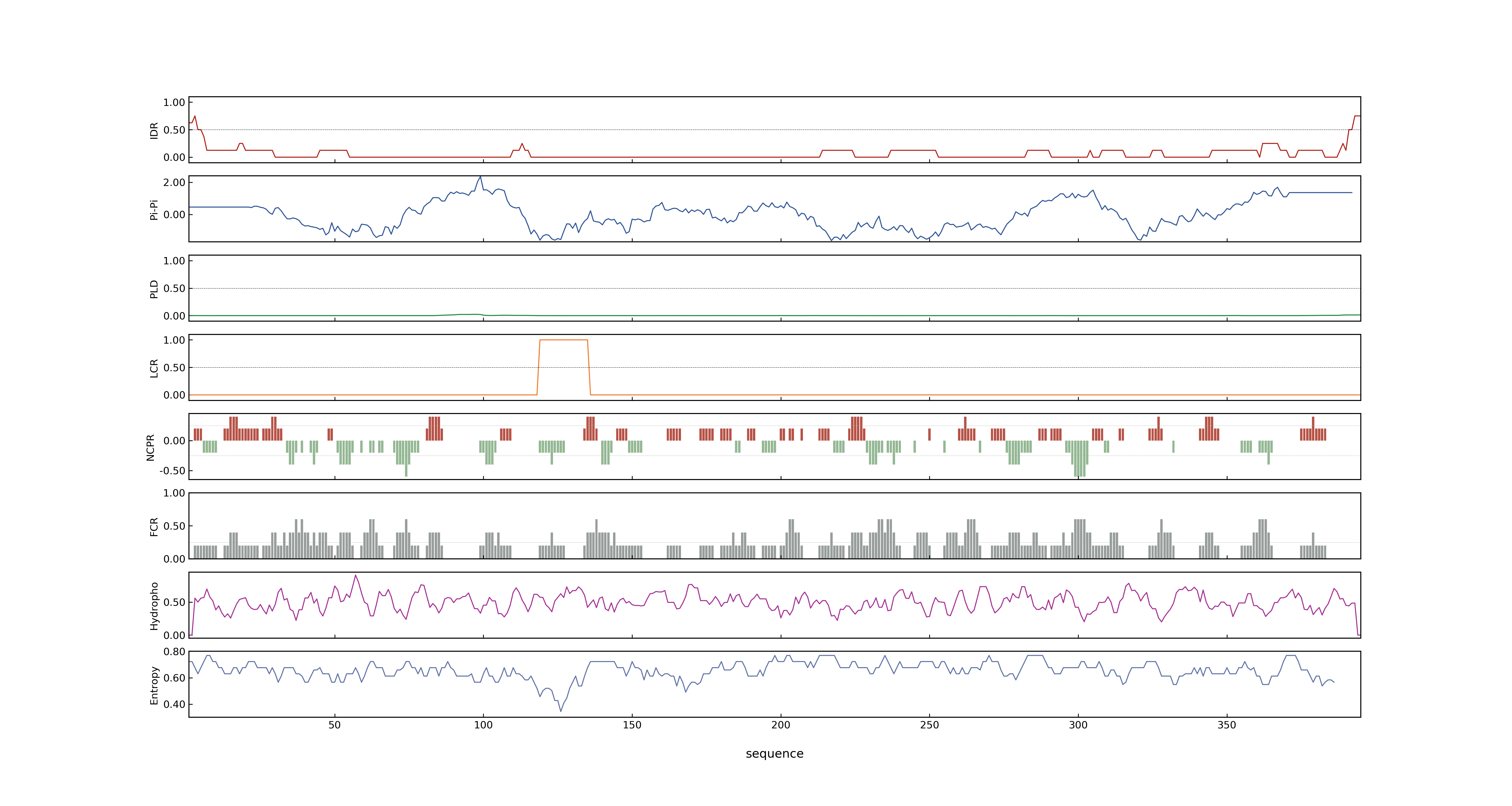1512x806 pixels.
Task: Click x-axis tick label 200
Action: (781, 725)
